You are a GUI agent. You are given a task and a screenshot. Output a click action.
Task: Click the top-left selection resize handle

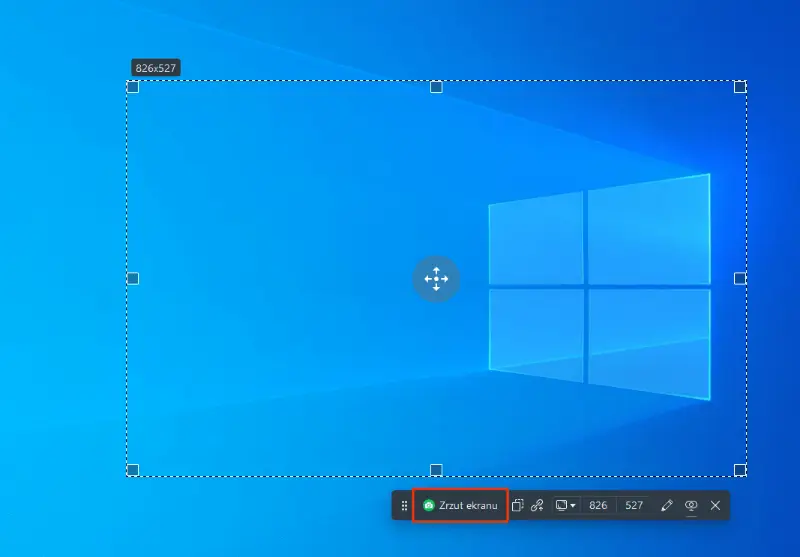[133, 87]
